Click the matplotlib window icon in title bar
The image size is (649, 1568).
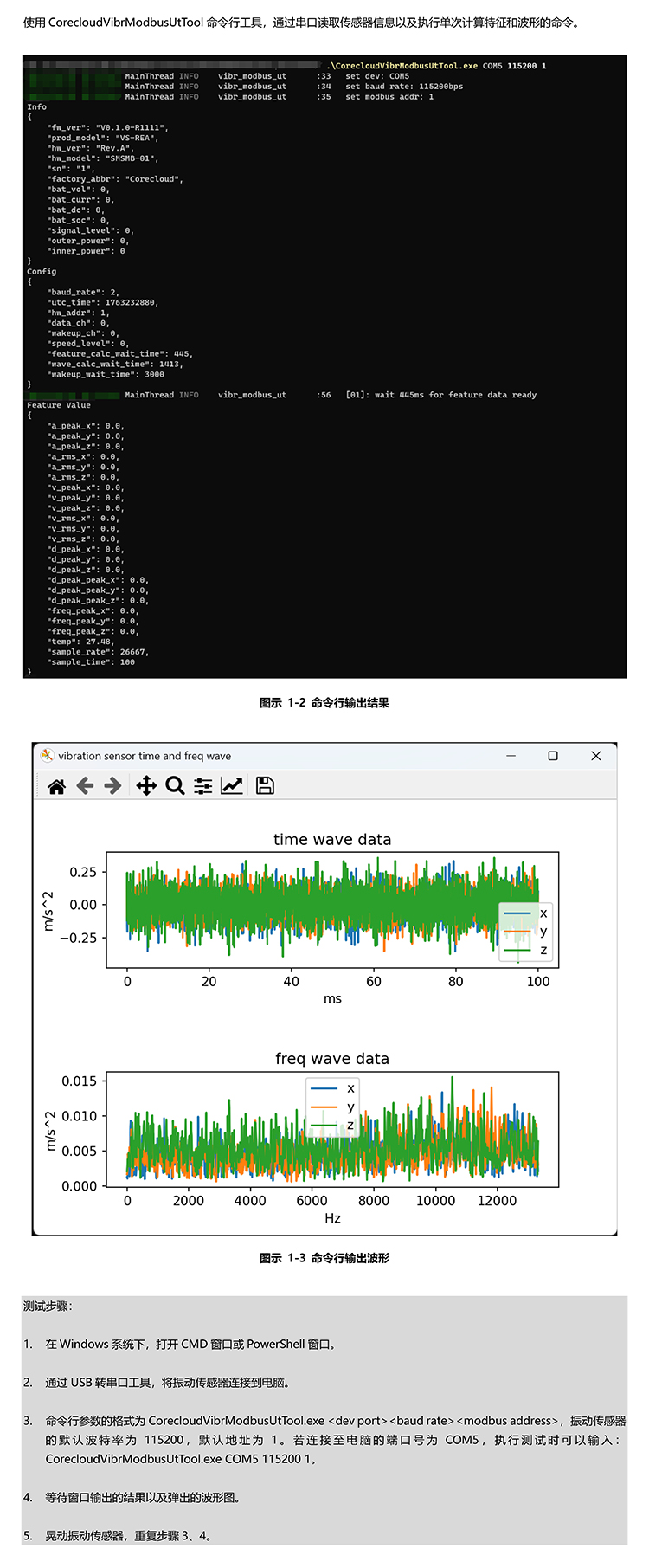(48, 756)
